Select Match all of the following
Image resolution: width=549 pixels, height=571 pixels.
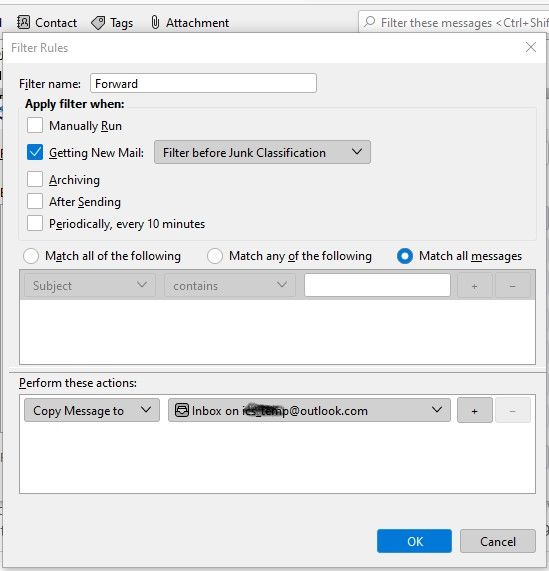click(31, 256)
